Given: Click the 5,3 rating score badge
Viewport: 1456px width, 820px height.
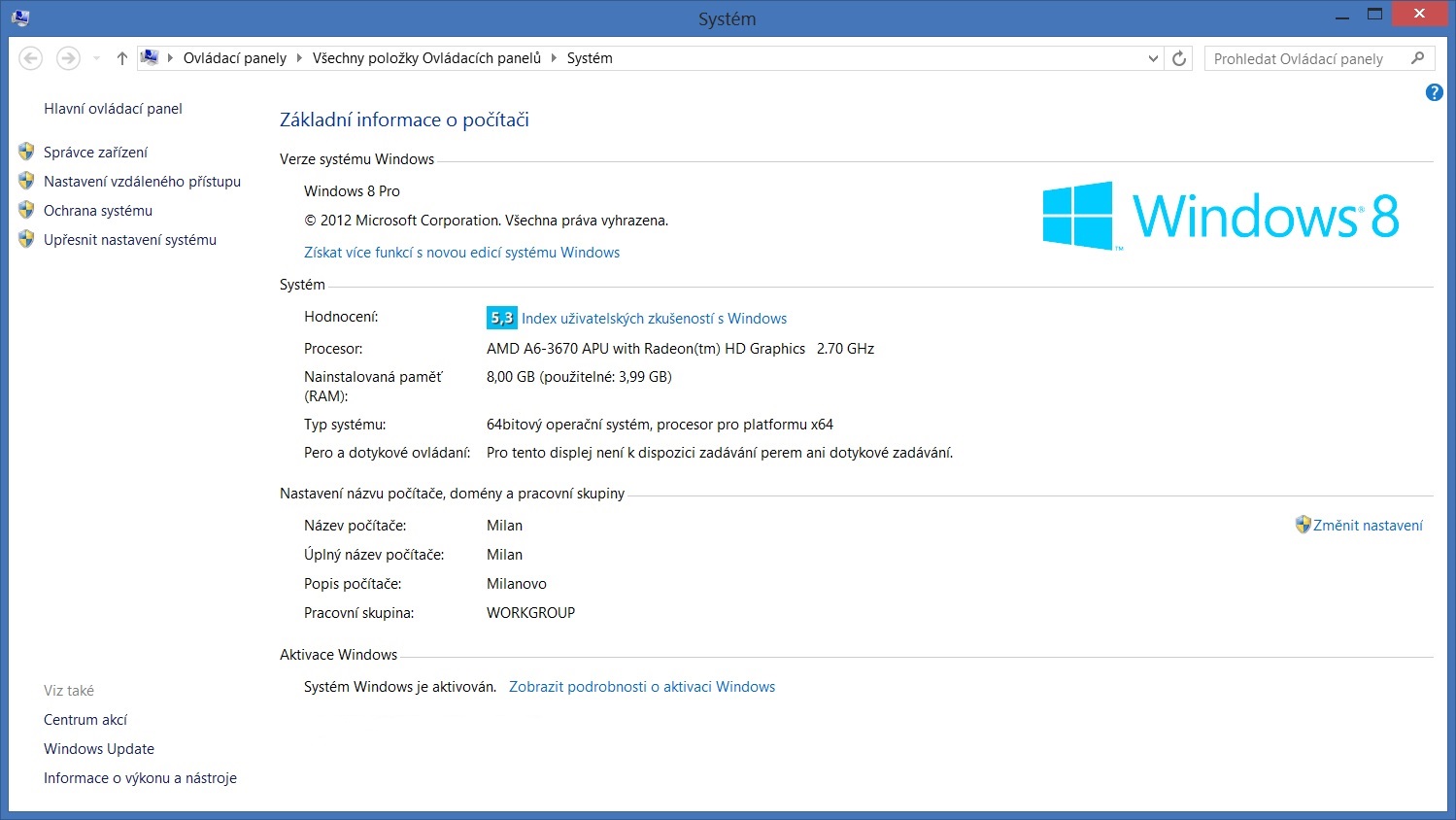Looking at the screenshot, I should [x=501, y=318].
